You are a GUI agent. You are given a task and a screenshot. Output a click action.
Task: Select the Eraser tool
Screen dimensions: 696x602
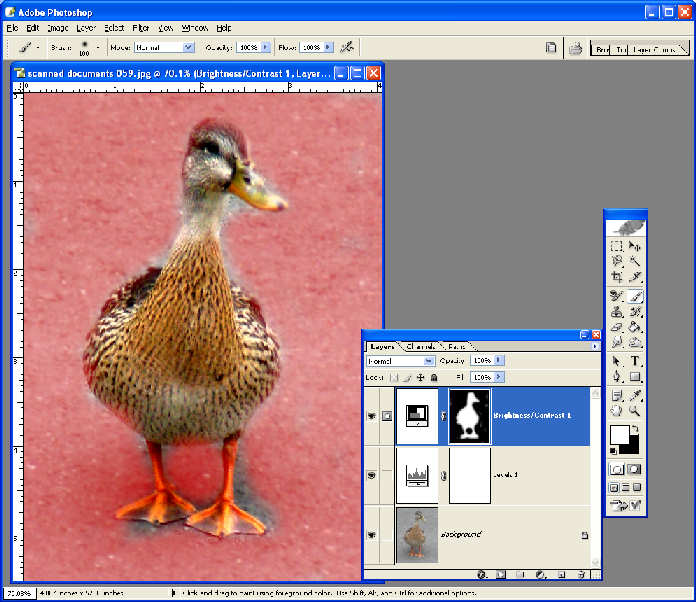617,328
